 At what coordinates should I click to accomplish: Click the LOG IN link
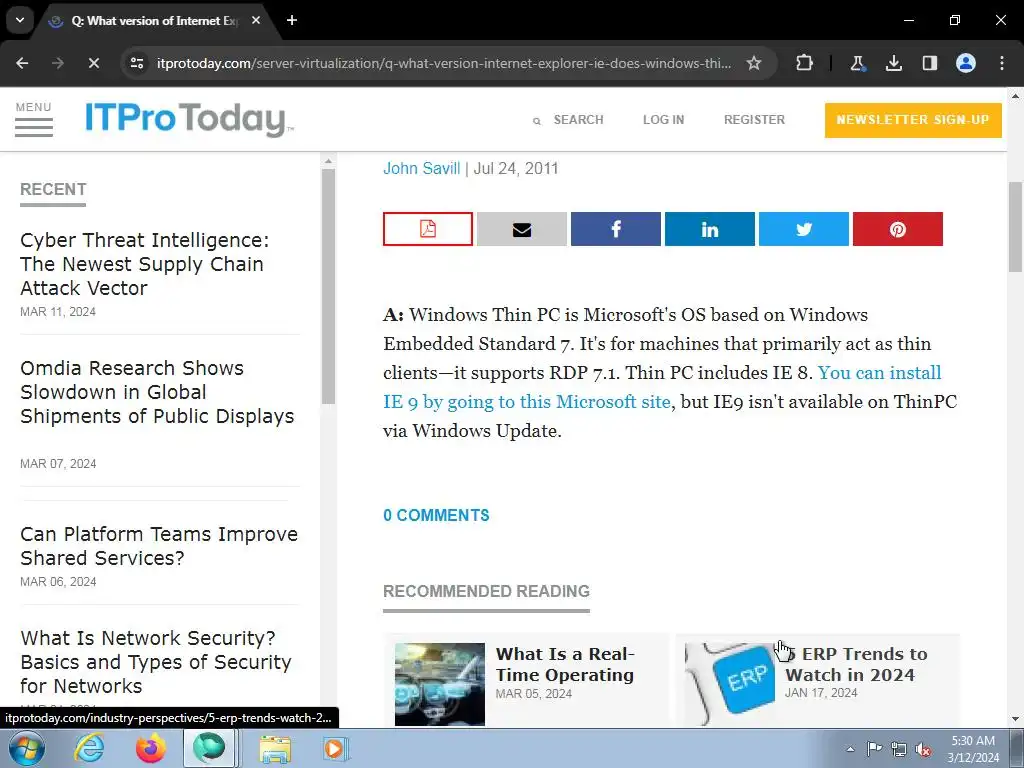[664, 120]
